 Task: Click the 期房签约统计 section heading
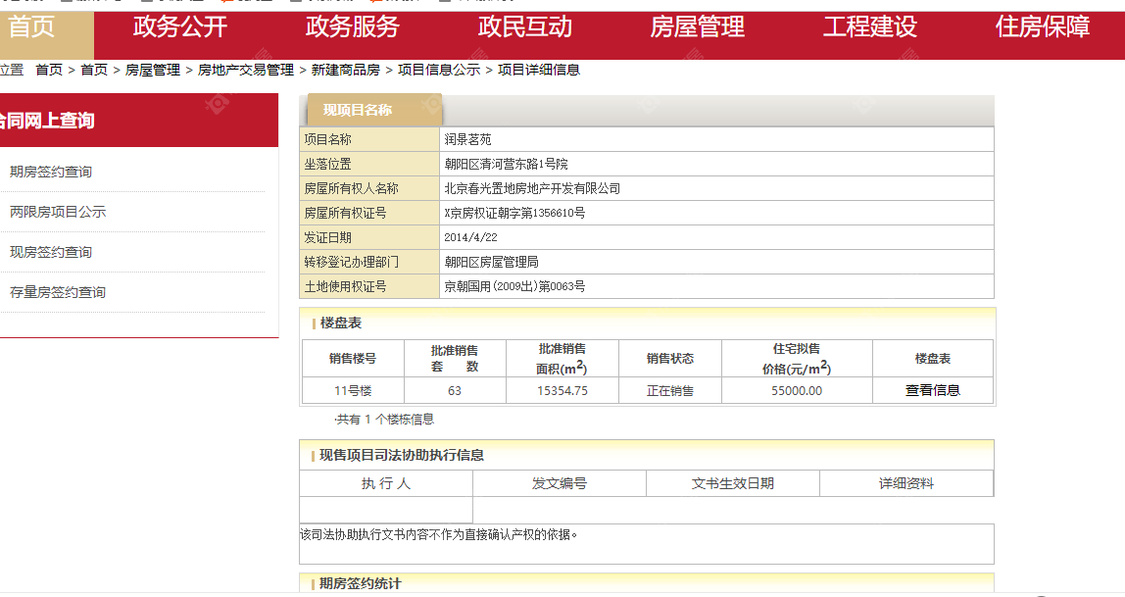360,583
